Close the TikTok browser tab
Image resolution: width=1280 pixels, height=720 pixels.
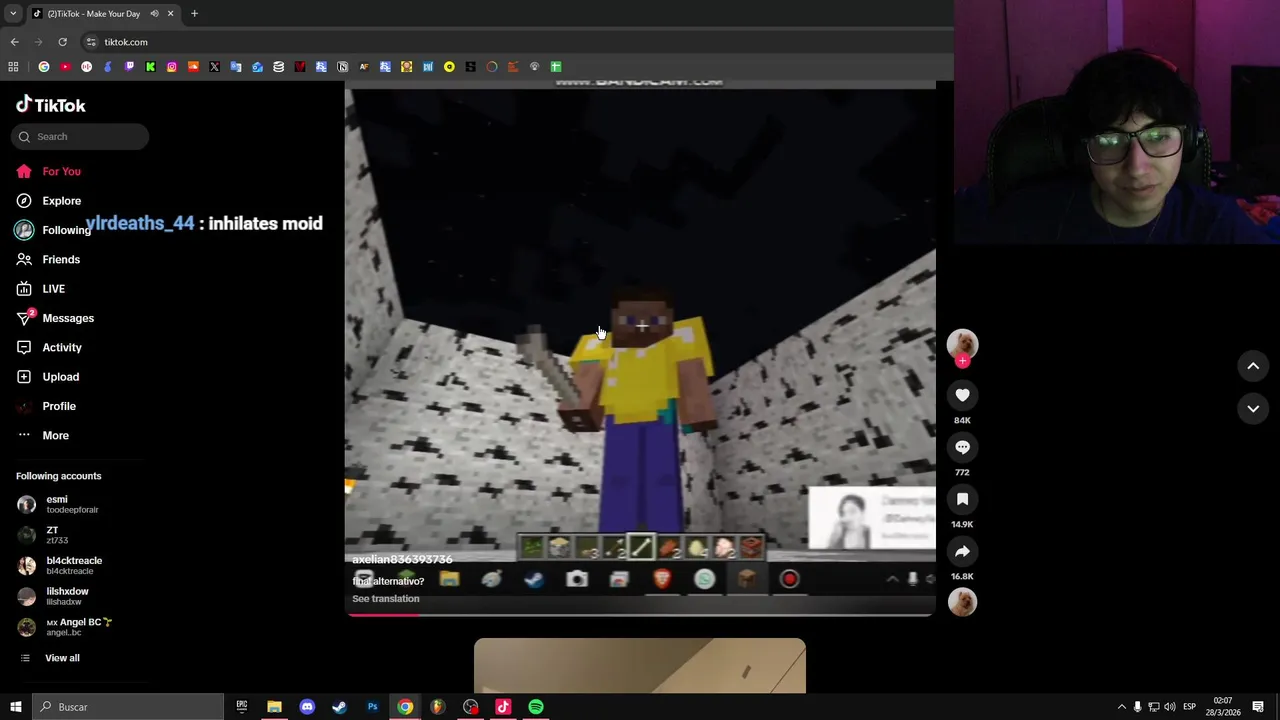tap(170, 14)
